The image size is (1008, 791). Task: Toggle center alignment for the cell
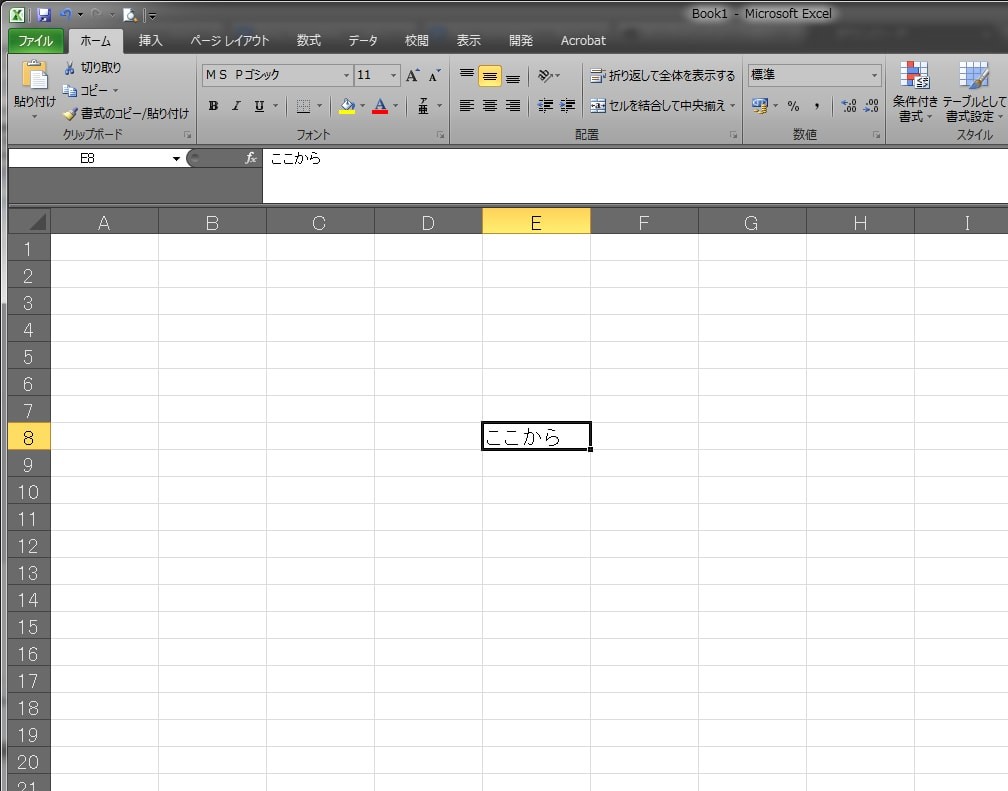pos(490,106)
